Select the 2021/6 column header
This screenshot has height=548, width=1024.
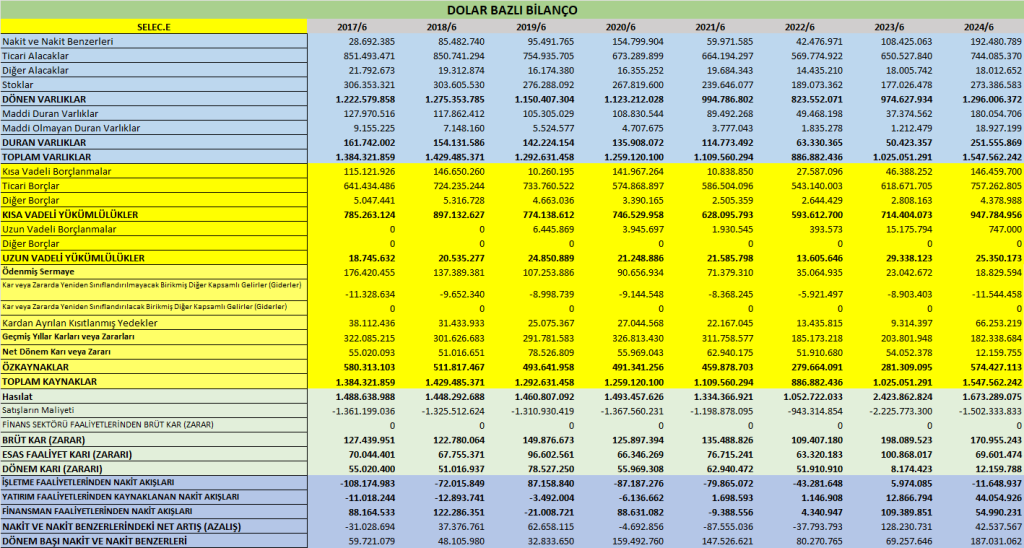709,27
